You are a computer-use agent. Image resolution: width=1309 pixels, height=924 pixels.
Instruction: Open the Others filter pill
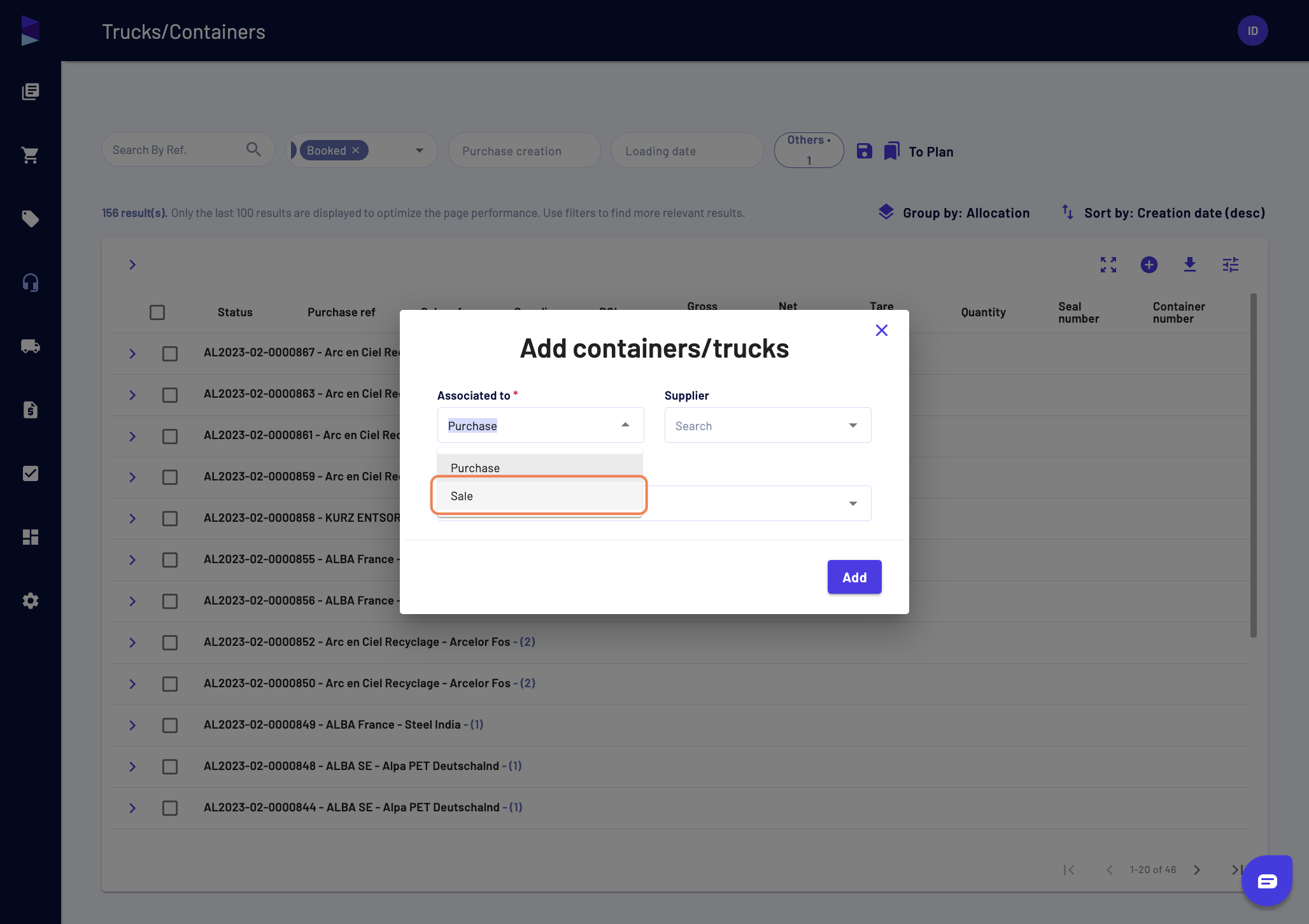tap(809, 150)
